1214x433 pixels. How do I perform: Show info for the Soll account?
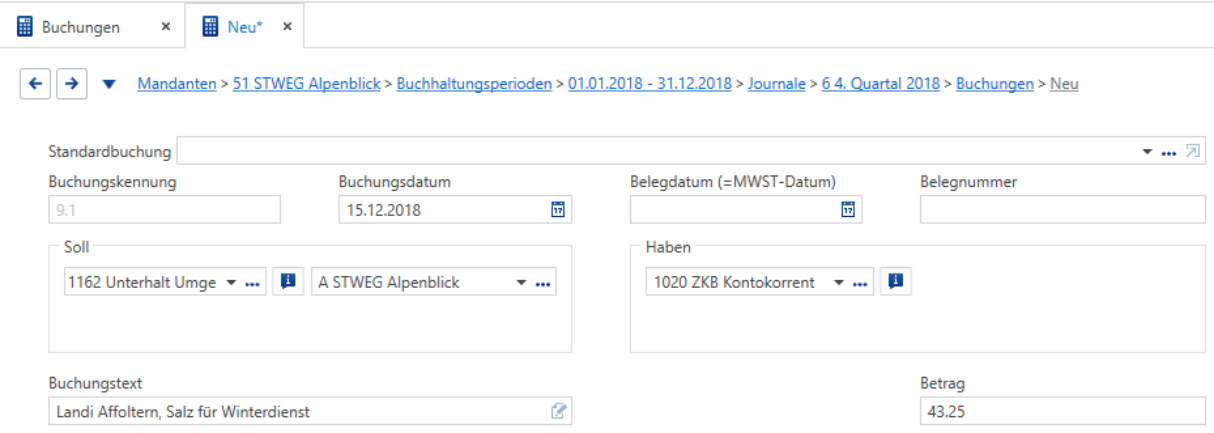(x=287, y=282)
